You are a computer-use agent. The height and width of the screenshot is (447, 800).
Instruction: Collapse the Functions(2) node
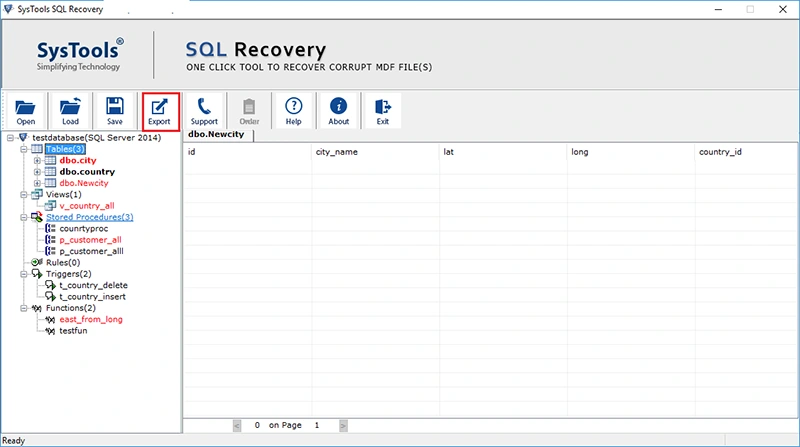[23, 308]
